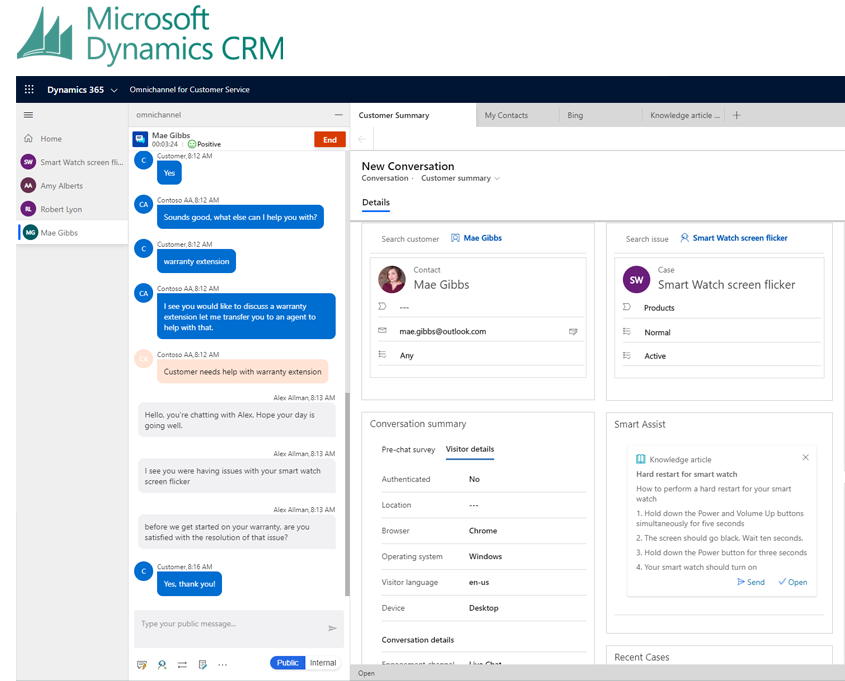Send the message with arrow icon

tap(333, 628)
